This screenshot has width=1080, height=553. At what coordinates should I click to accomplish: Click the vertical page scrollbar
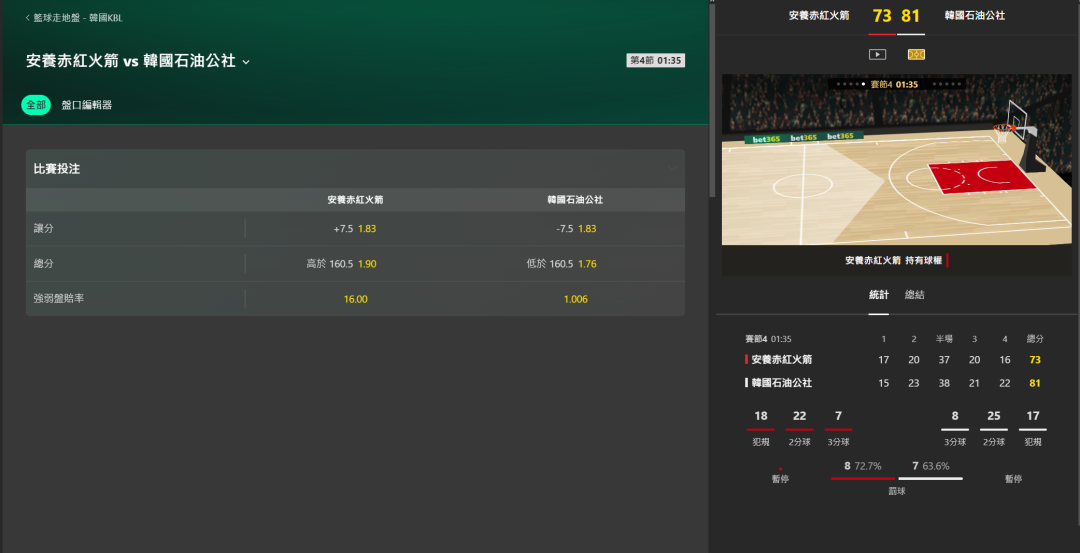tap(712, 103)
